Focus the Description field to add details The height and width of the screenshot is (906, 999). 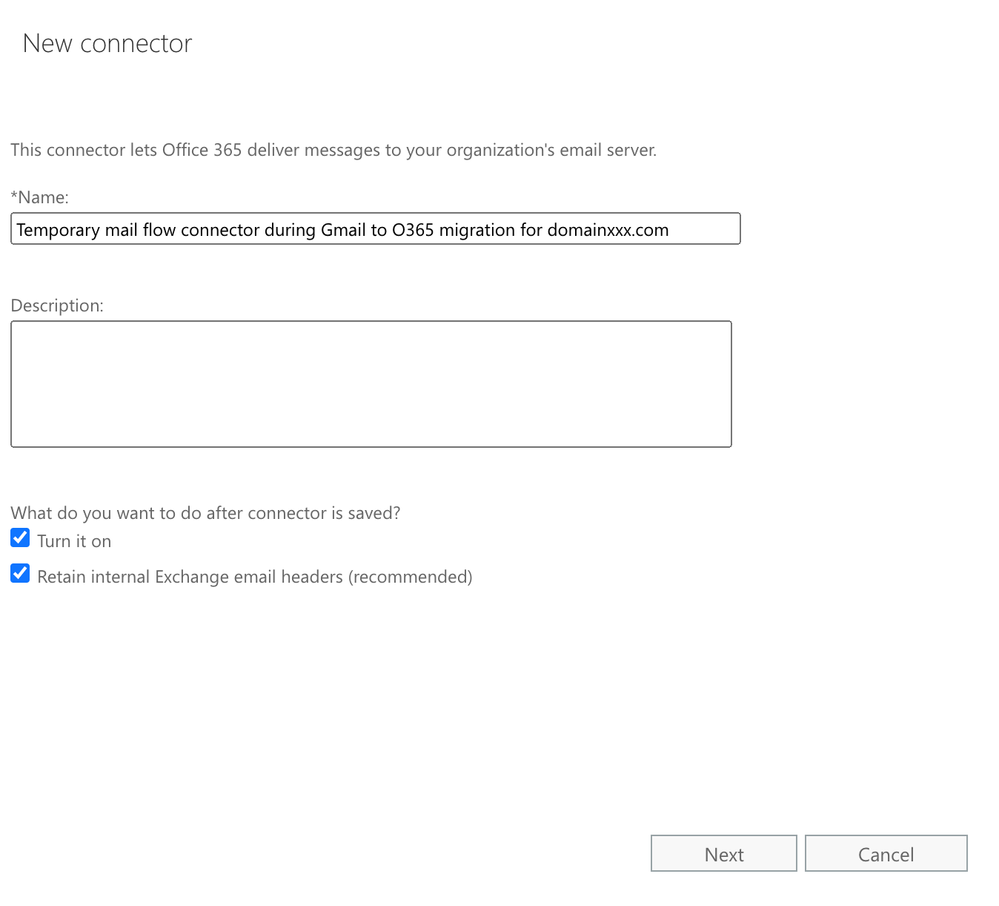coord(370,383)
